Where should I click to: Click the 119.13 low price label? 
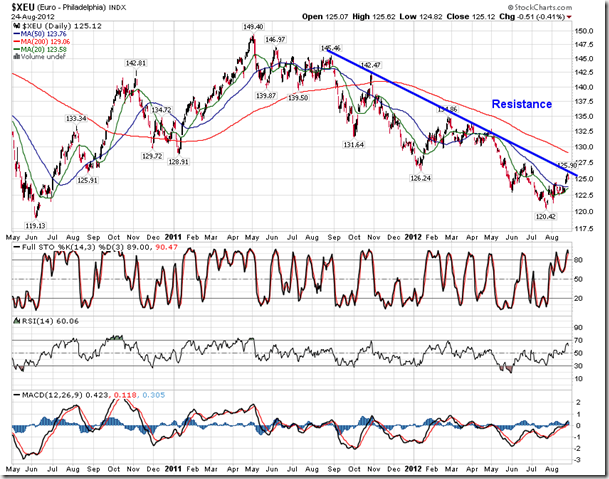[37, 226]
